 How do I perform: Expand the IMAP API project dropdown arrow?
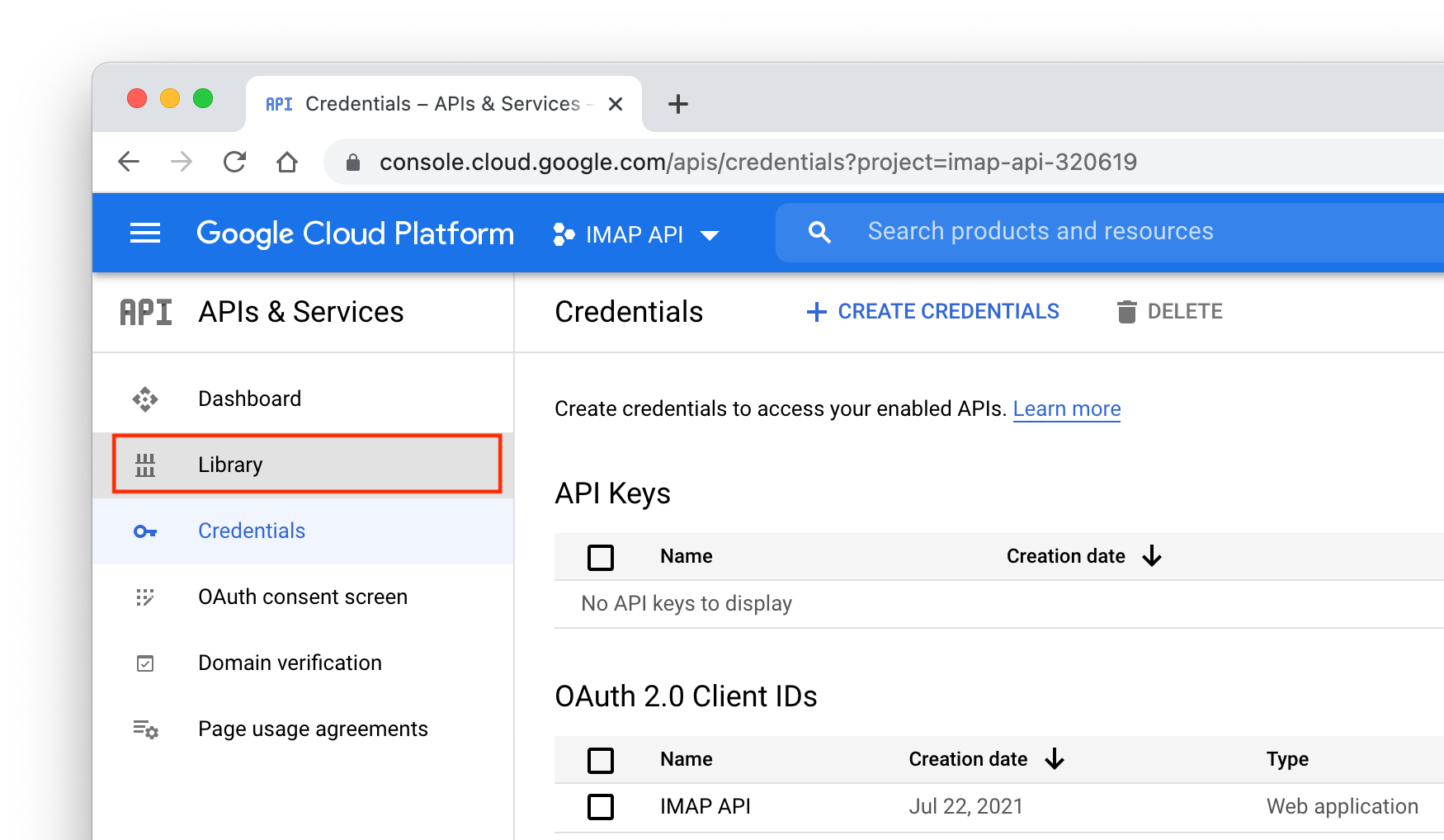710,236
